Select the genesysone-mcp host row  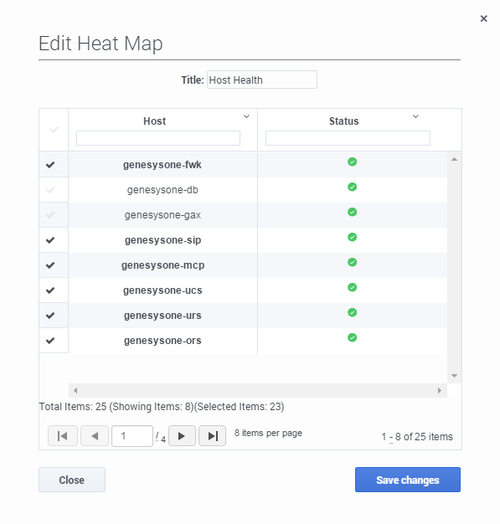243,265
